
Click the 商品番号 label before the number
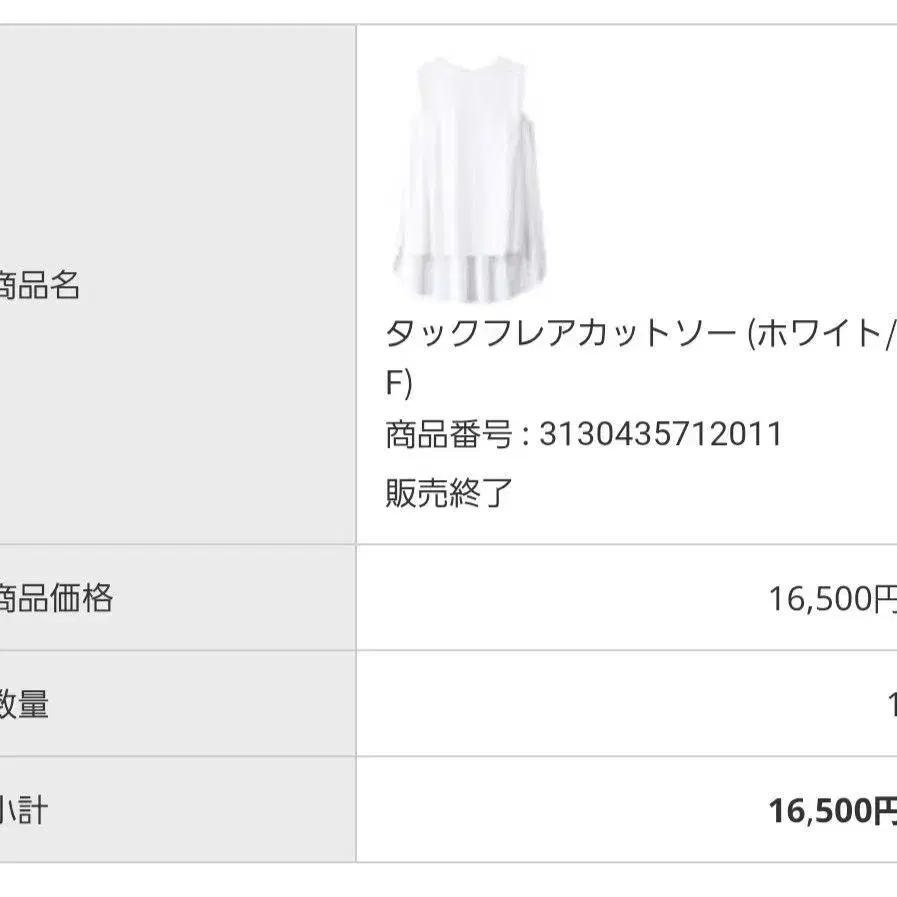[x=448, y=434]
